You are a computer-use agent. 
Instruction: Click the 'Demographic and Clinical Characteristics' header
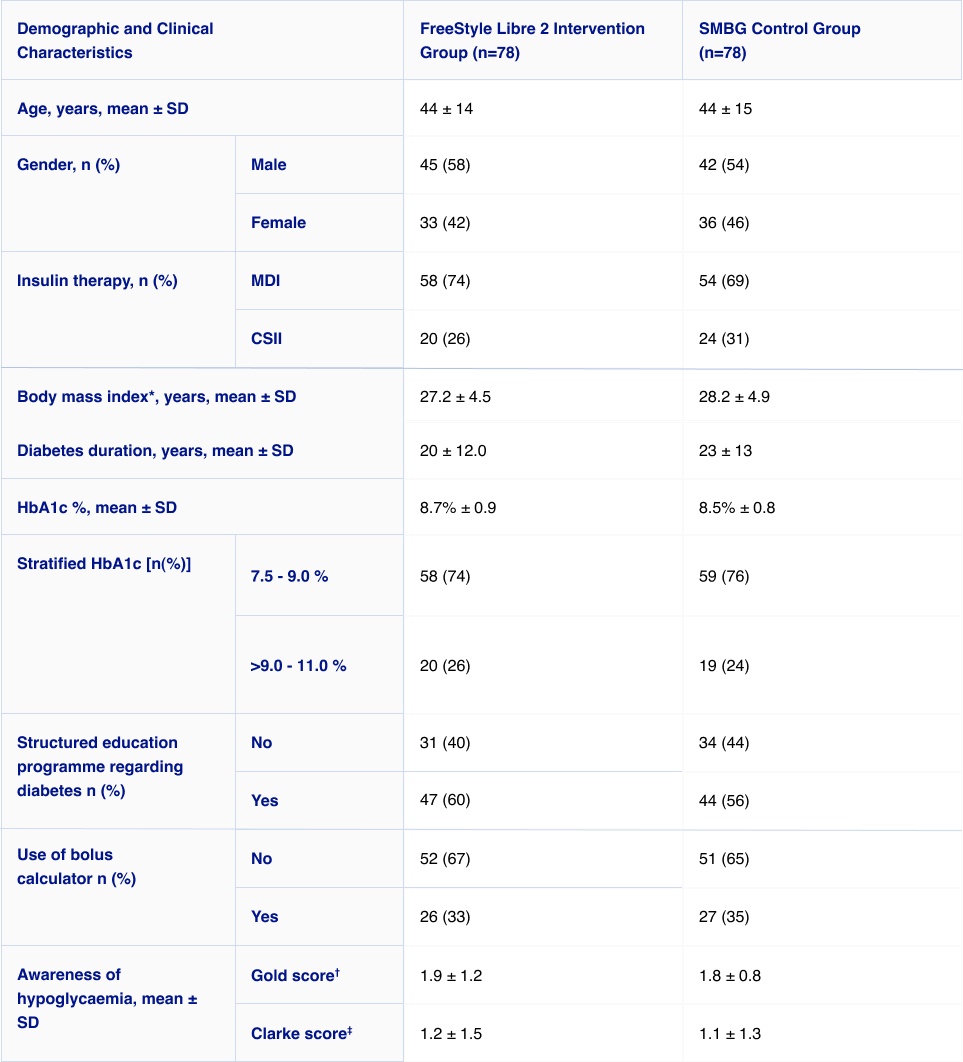pos(115,41)
